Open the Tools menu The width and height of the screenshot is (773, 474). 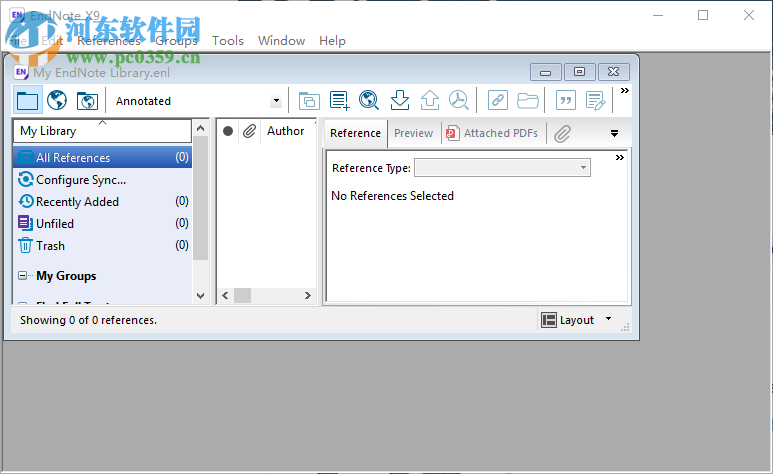tap(228, 41)
